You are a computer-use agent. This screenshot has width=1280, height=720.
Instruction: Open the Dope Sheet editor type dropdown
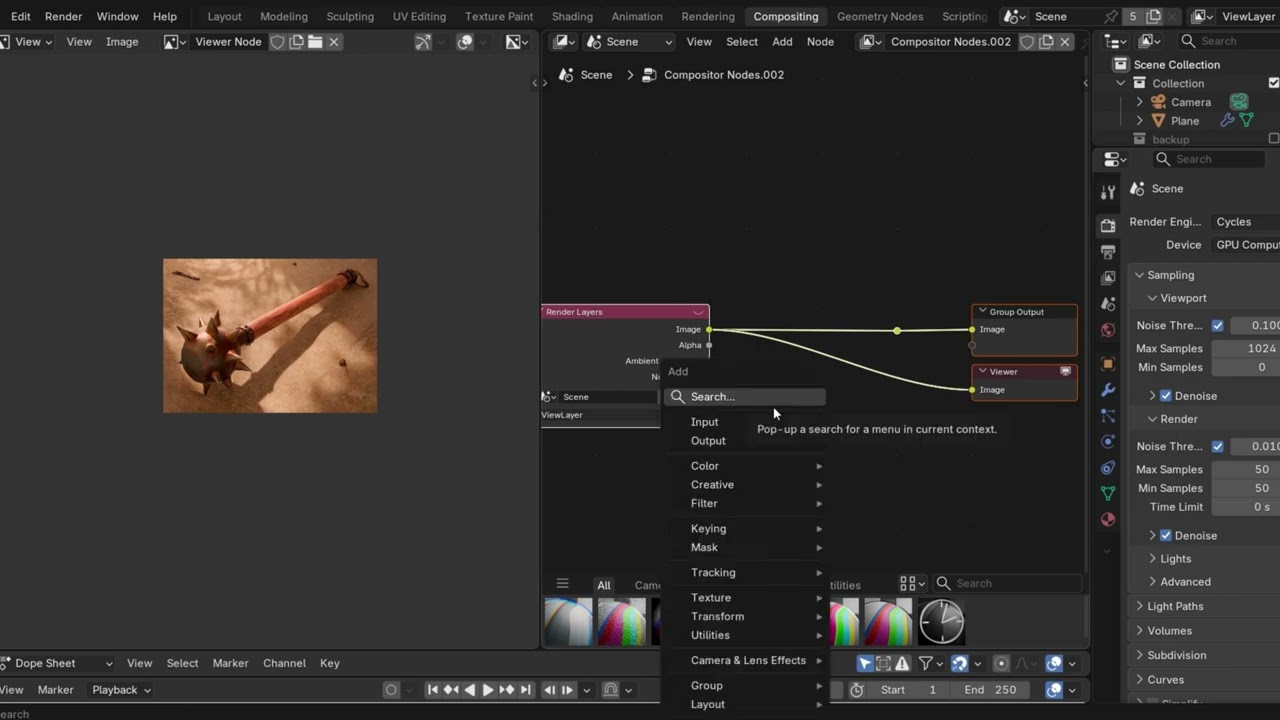coord(56,663)
